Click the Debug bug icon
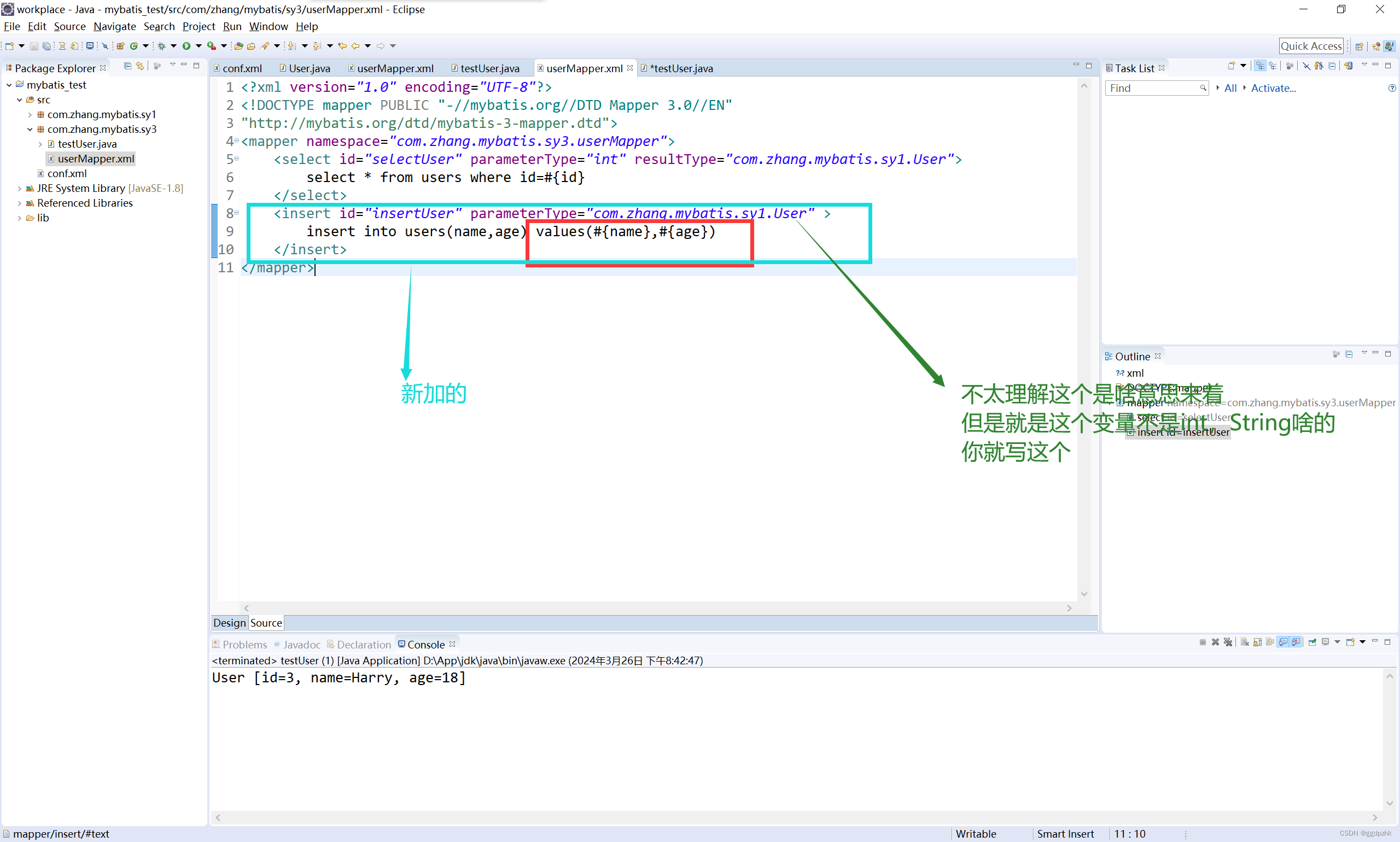This screenshot has height=842, width=1400. (162, 46)
